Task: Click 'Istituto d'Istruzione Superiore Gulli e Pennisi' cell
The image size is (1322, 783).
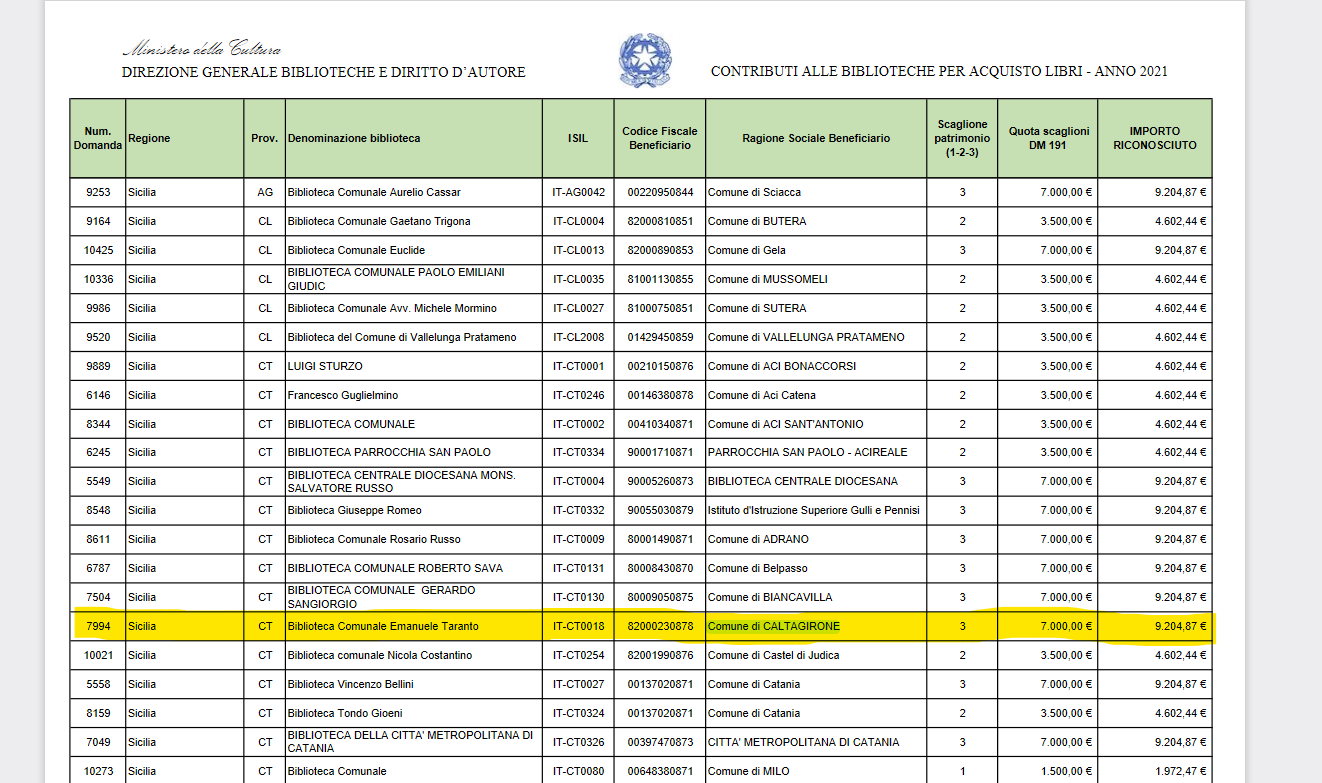Action: (813, 511)
